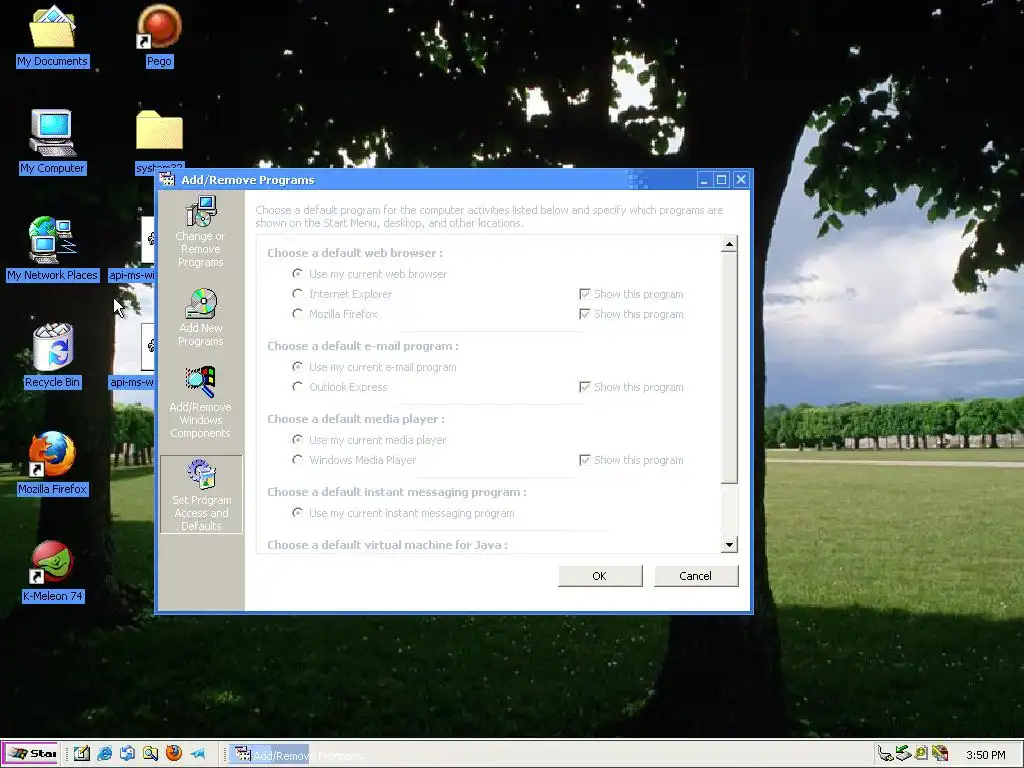Launch Firefox from quick launch bar
The image size is (1024, 768).
pos(174,753)
